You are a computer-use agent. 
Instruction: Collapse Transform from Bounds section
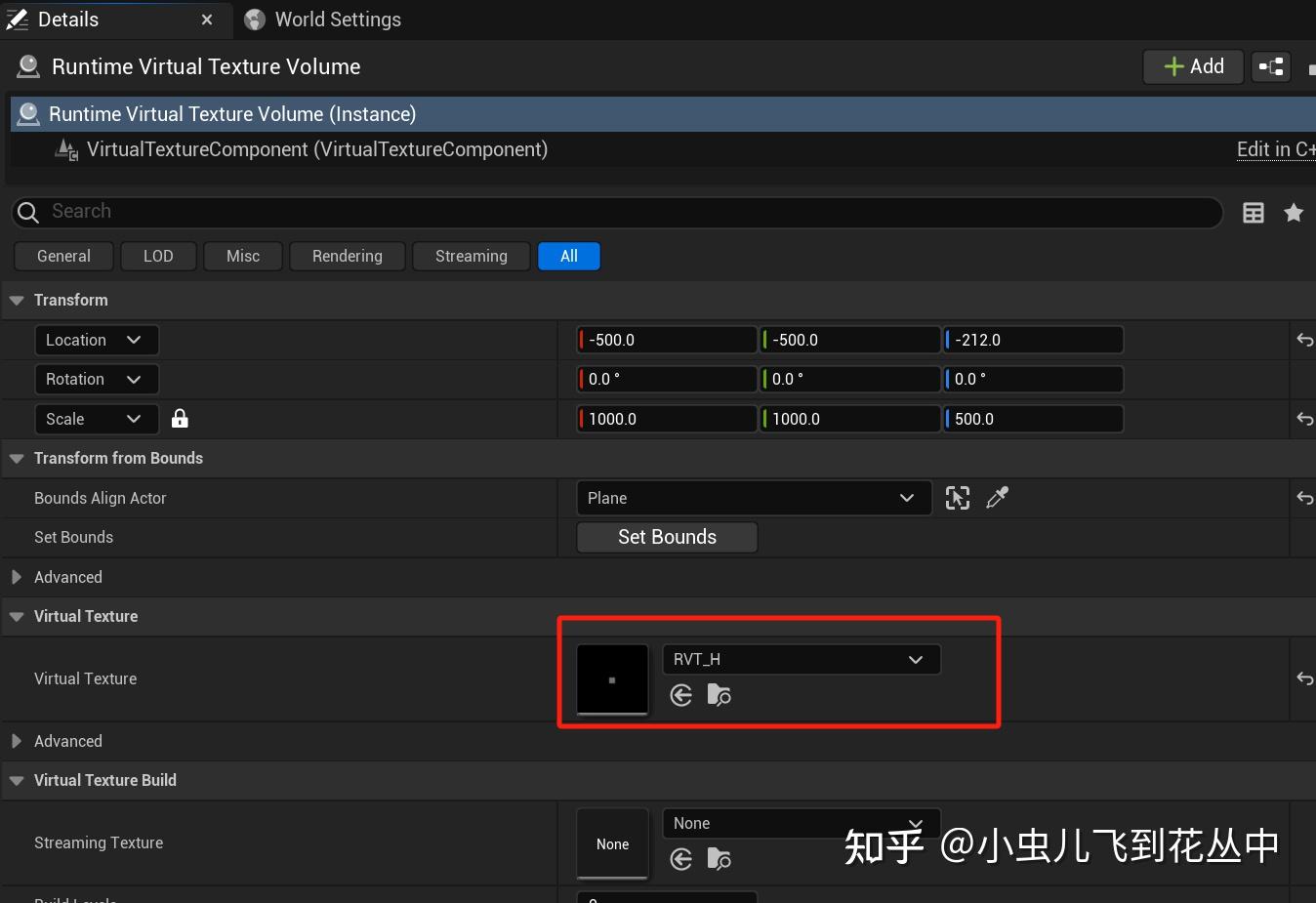click(17, 459)
